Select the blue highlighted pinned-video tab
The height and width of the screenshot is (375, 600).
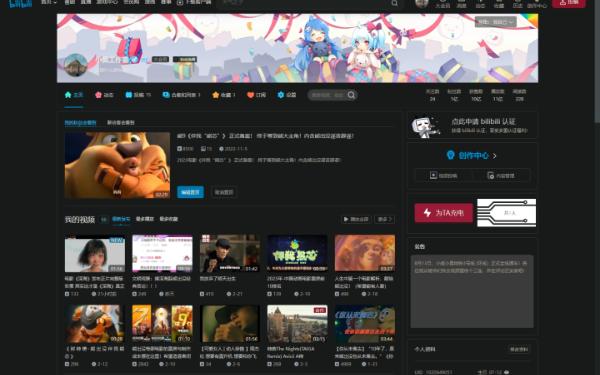tap(80, 122)
